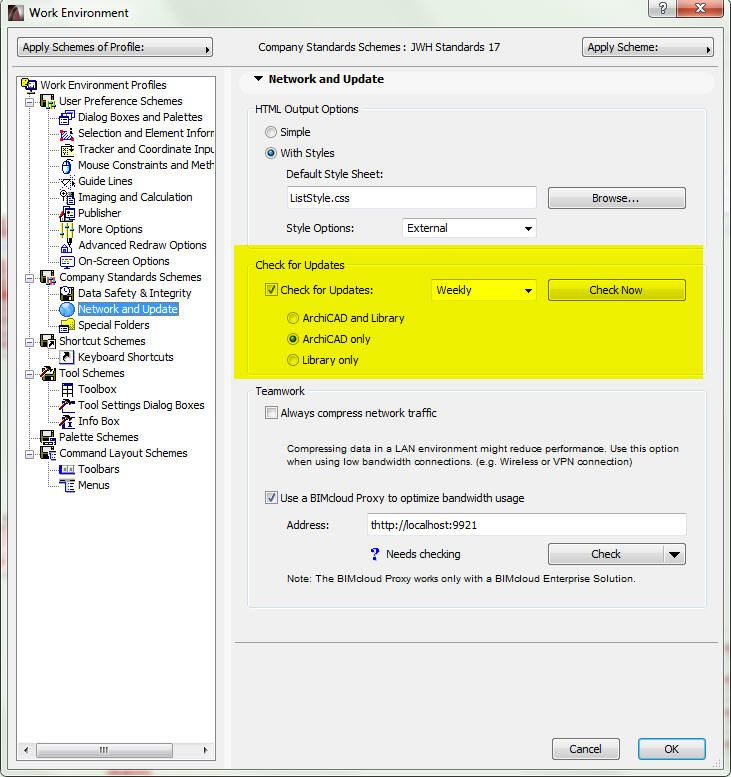Click the Special Folders icon
731x777 pixels.
coord(66,325)
